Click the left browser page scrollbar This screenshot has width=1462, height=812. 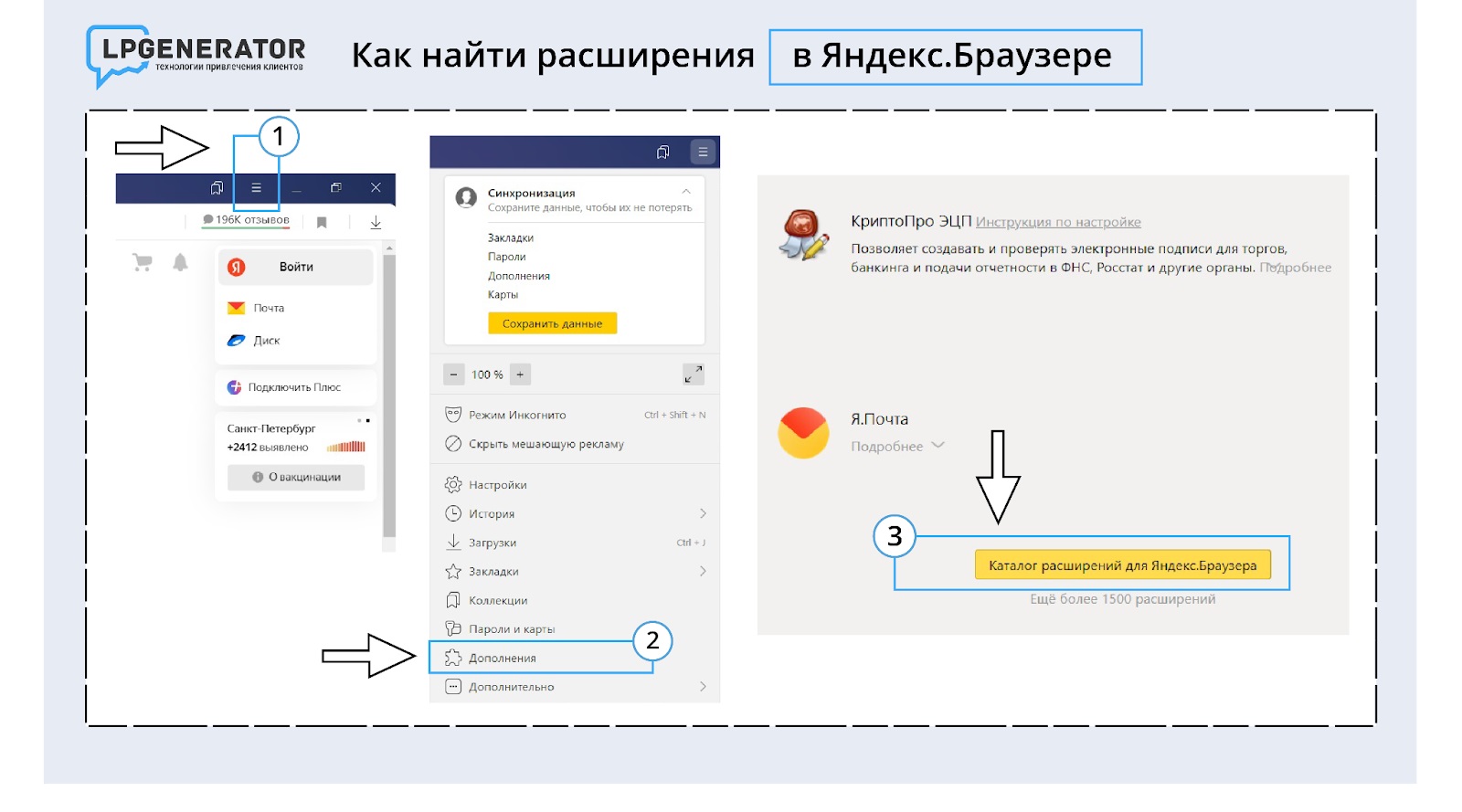[389, 397]
